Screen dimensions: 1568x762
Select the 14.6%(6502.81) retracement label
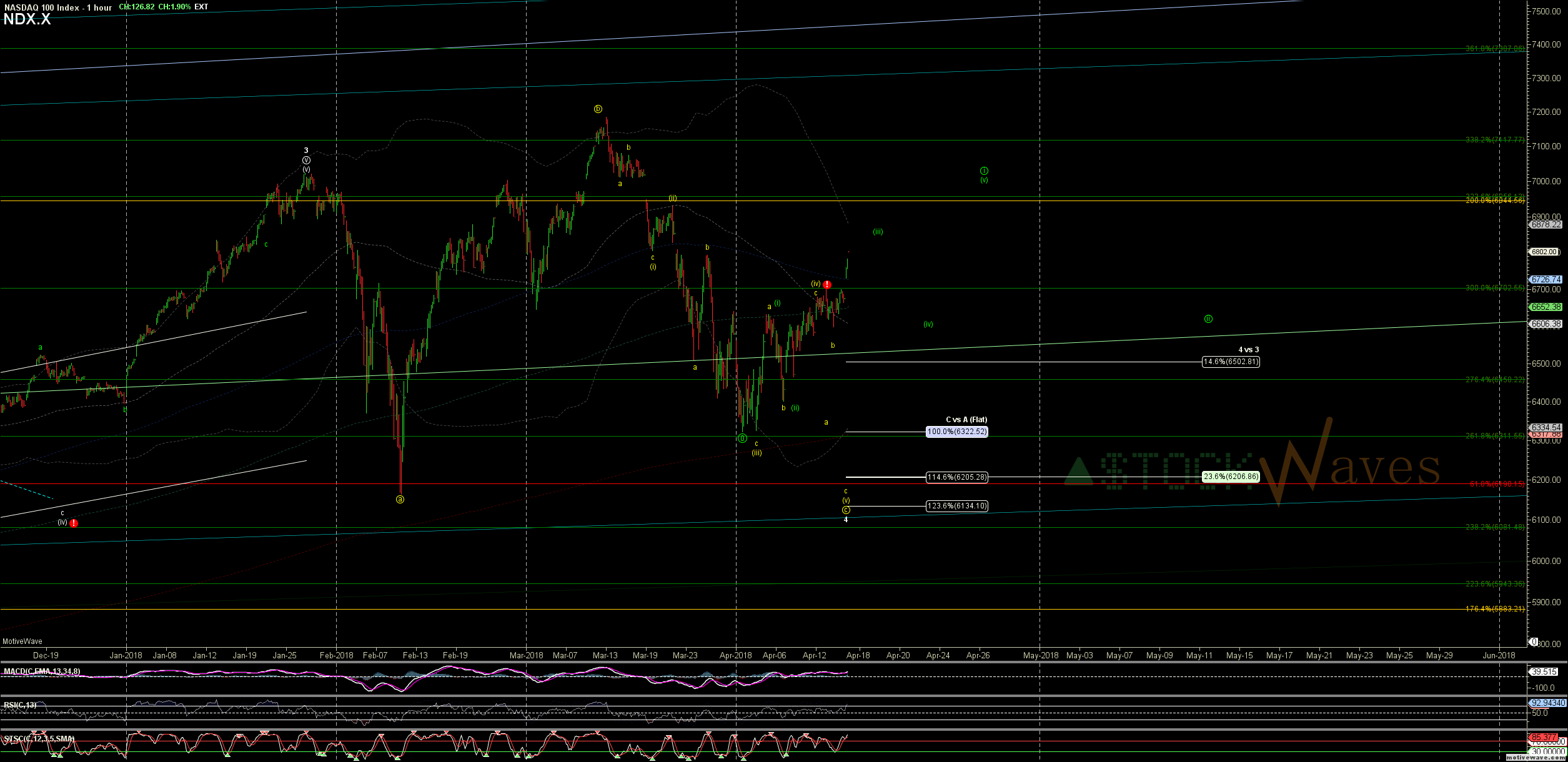[1231, 362]
